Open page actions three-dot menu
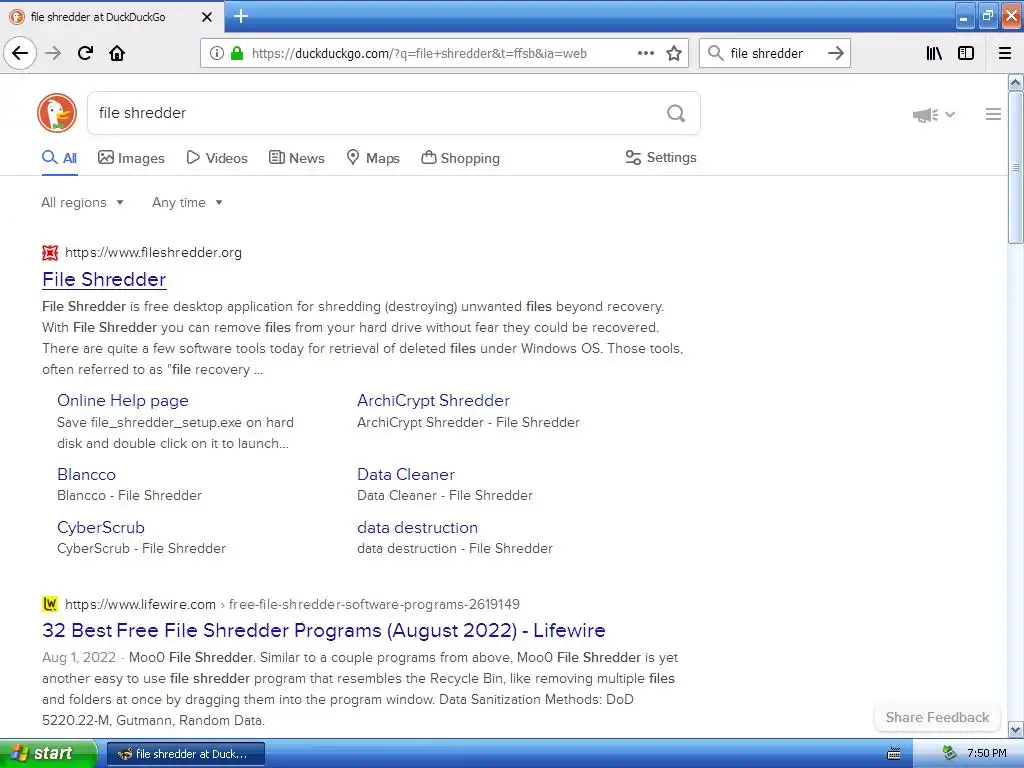The width and height of the screenshot is (1024, 768). pos(645,53)
